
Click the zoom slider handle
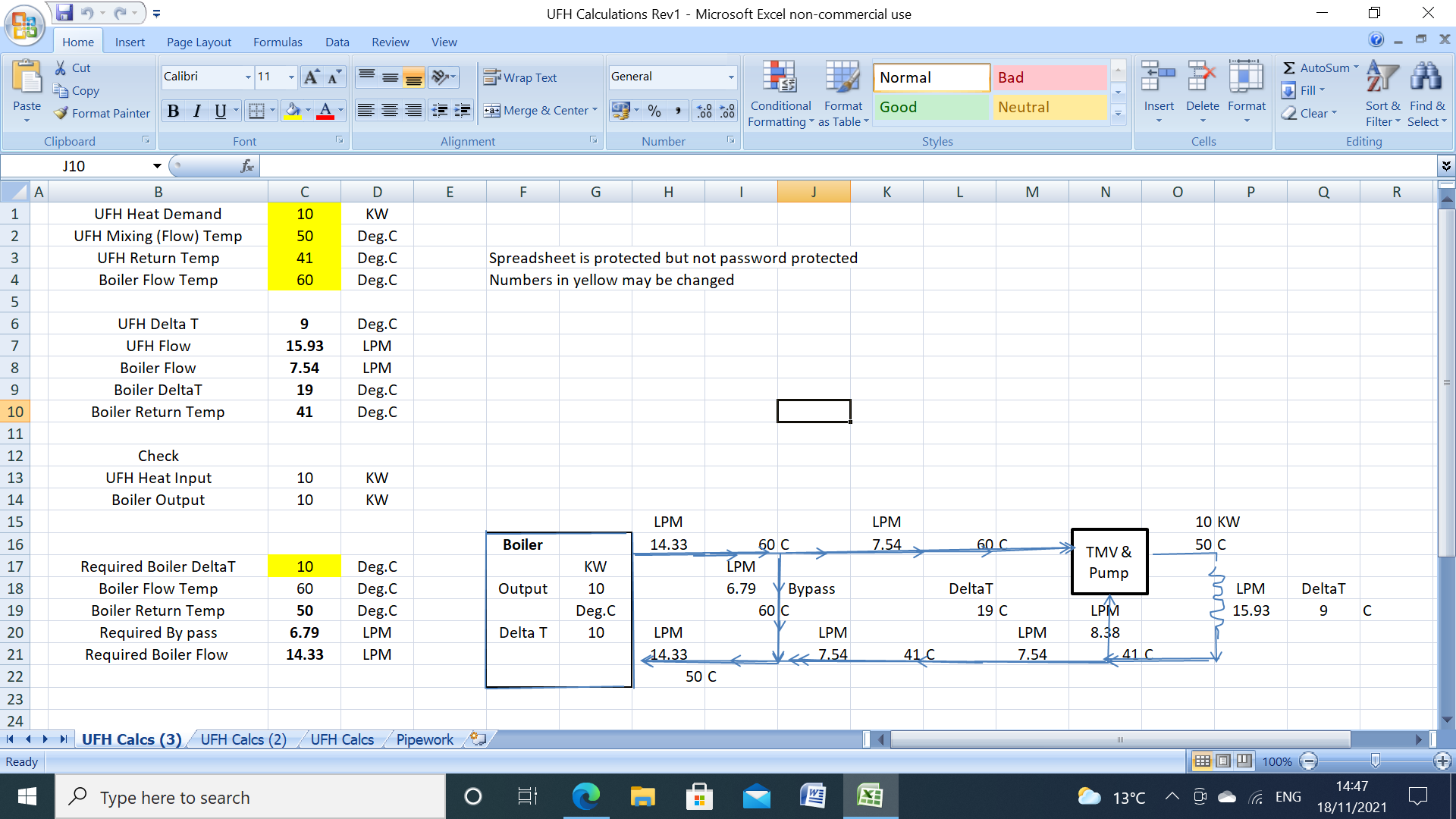(x=1375, y=761)
